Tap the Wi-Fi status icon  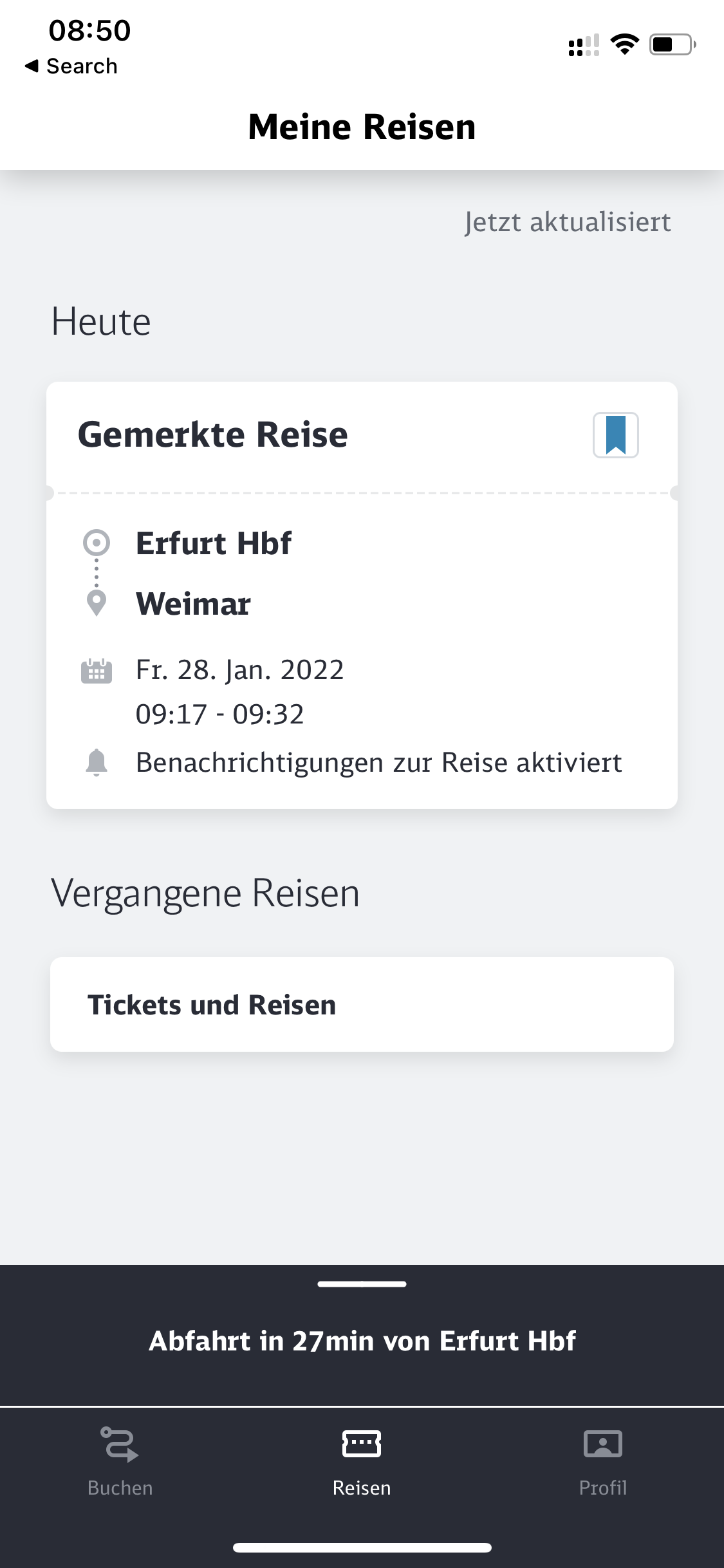tap(624, 44)
